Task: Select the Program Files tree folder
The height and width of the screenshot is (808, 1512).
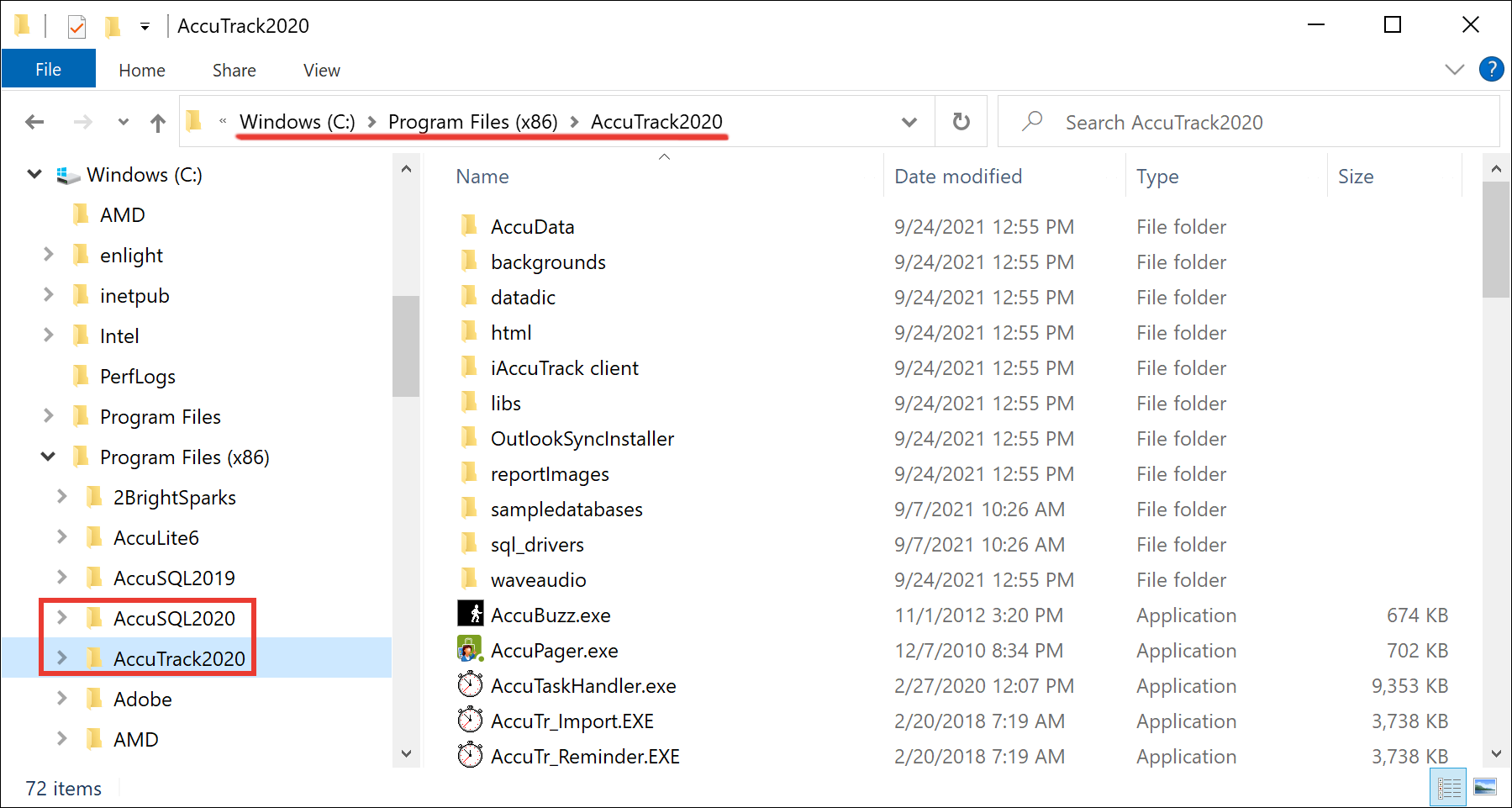Action: pyautogui.click(x=161, y=417)
